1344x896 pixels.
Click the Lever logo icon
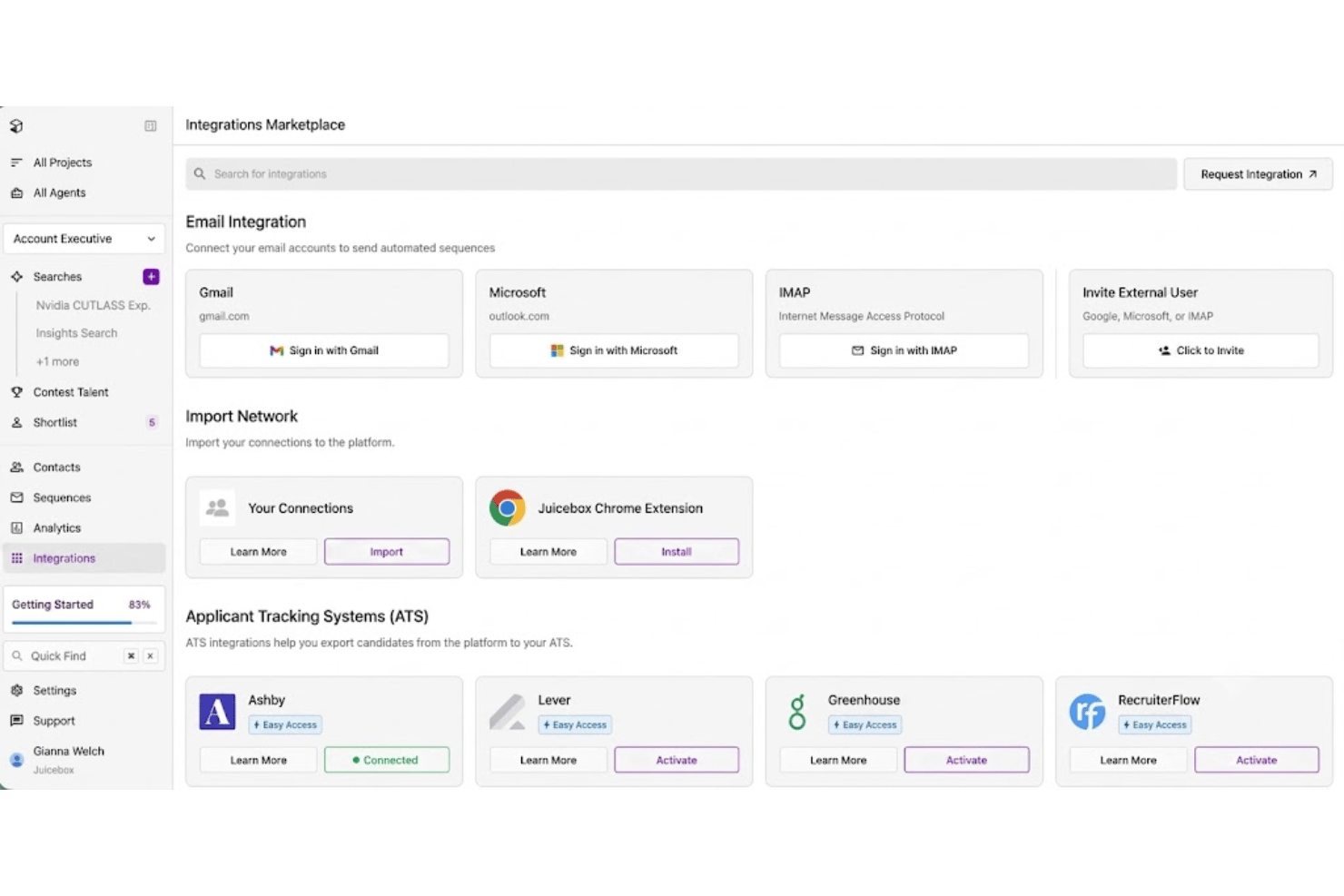[x=507, y=712]
